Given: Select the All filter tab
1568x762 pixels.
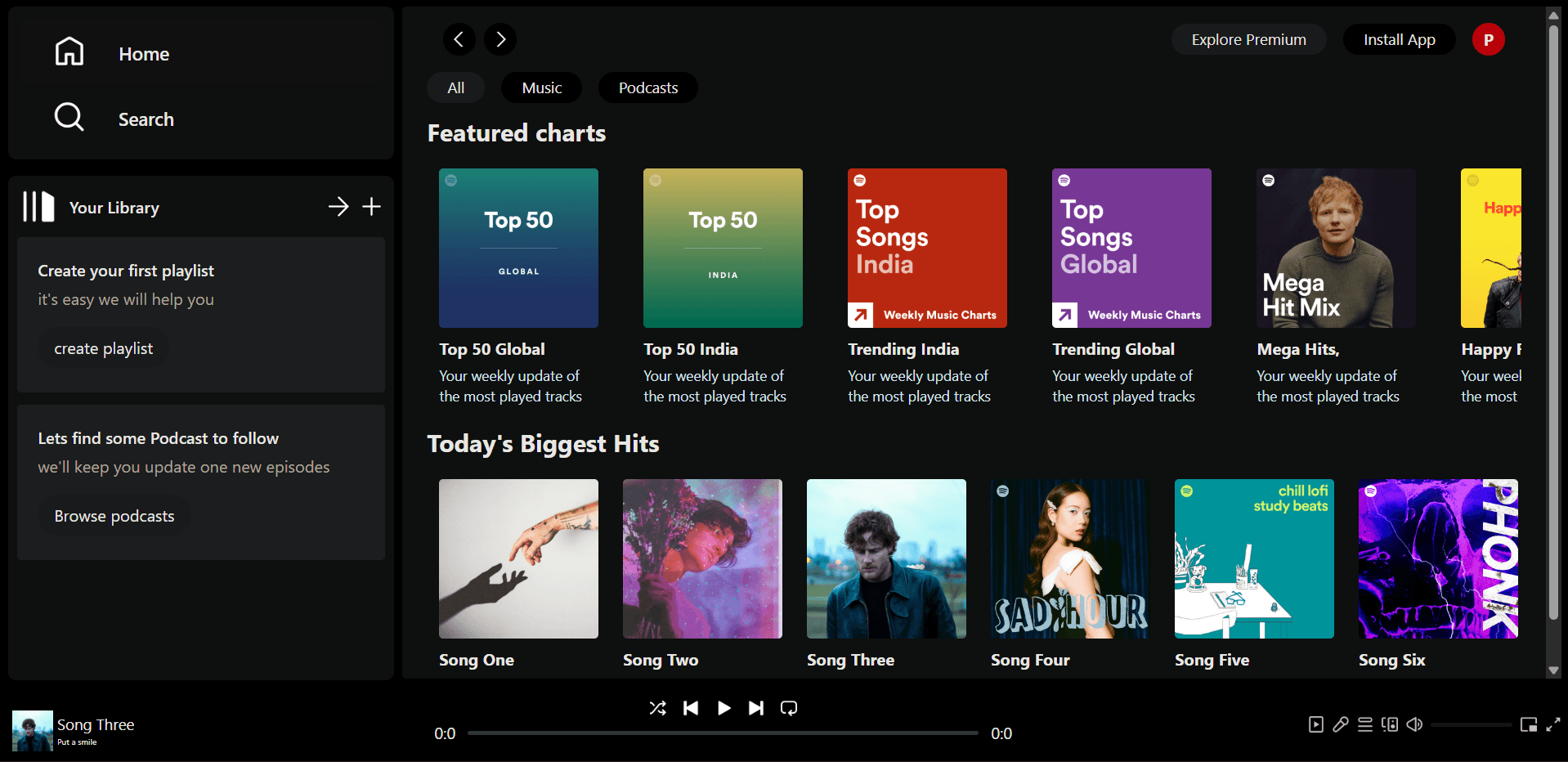Looking at the screenshot, I should [456, 87].
